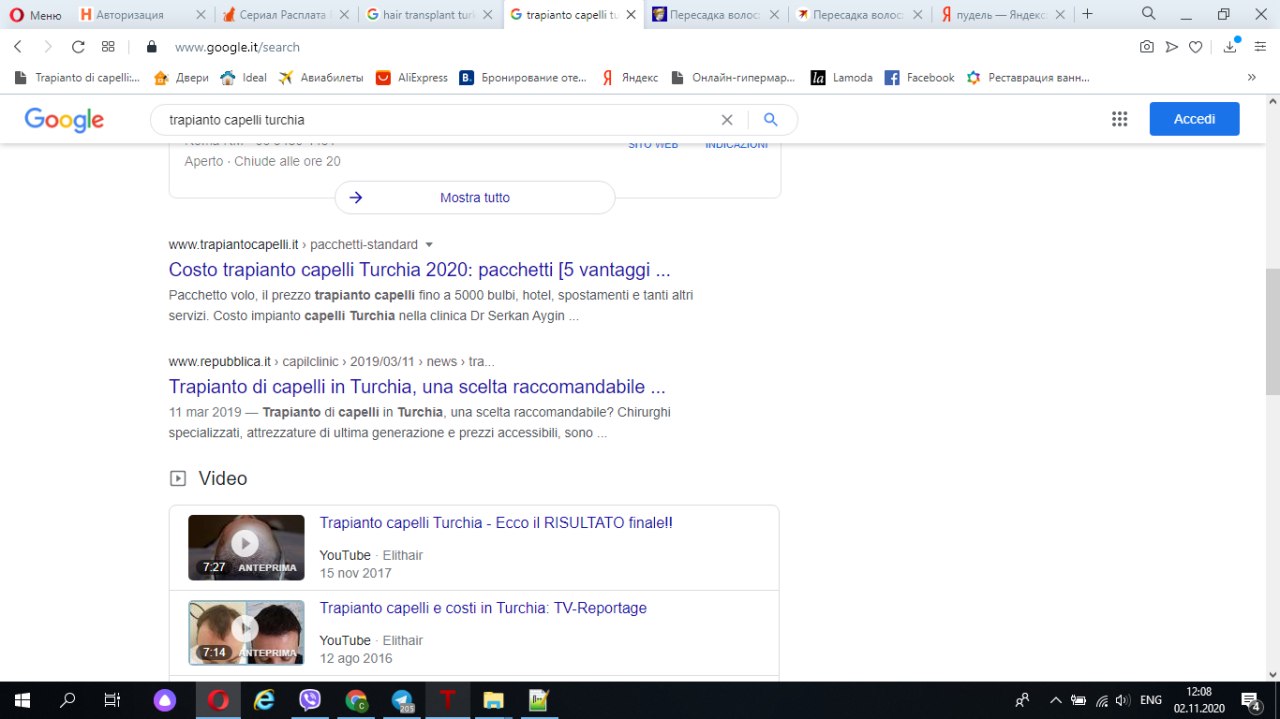The image size is (1280, 719).
Task: Click the Mostra tutto button
Action: tap(475, 198)
